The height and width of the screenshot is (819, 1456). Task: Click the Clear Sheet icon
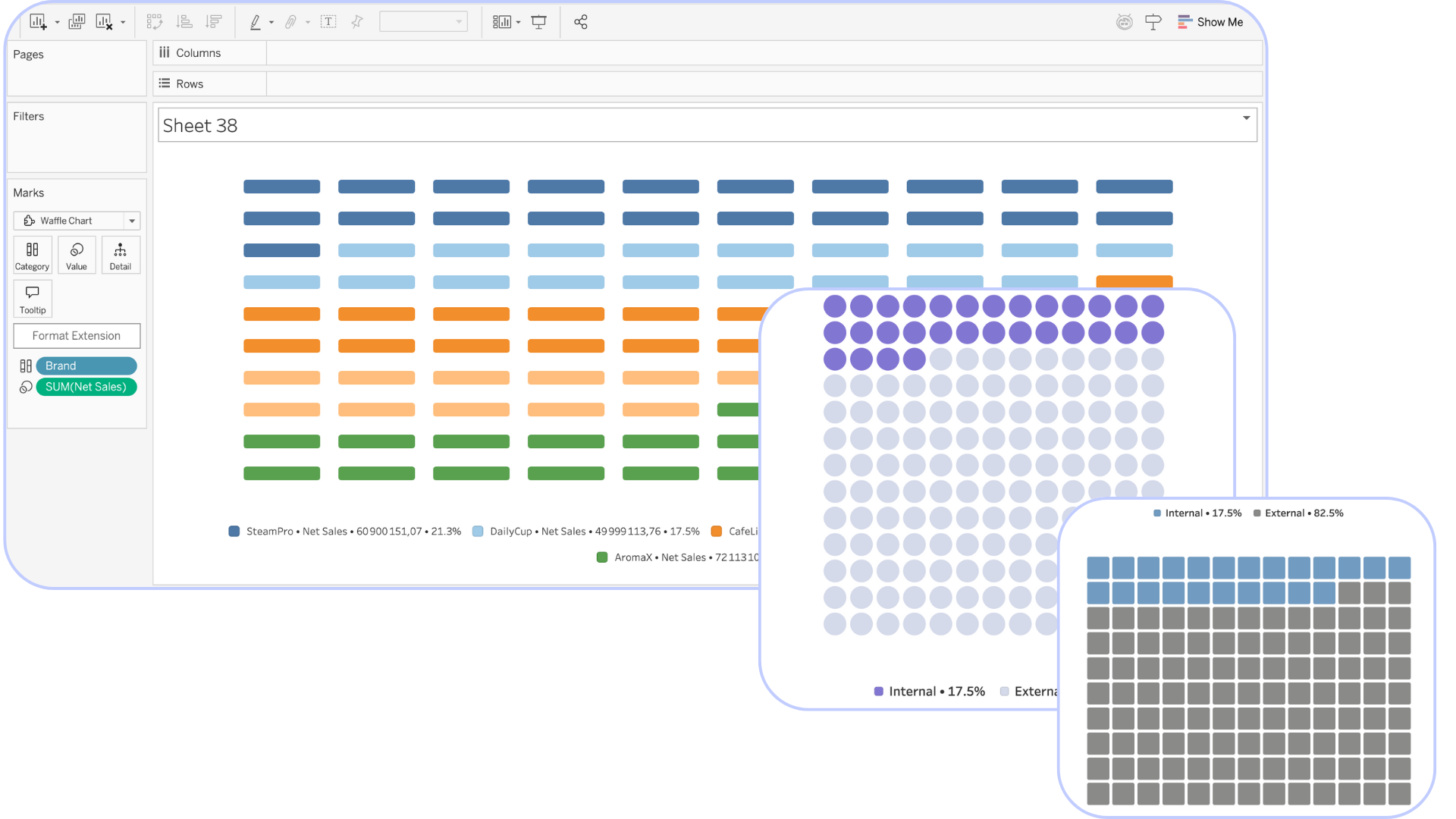click(105, 22)
